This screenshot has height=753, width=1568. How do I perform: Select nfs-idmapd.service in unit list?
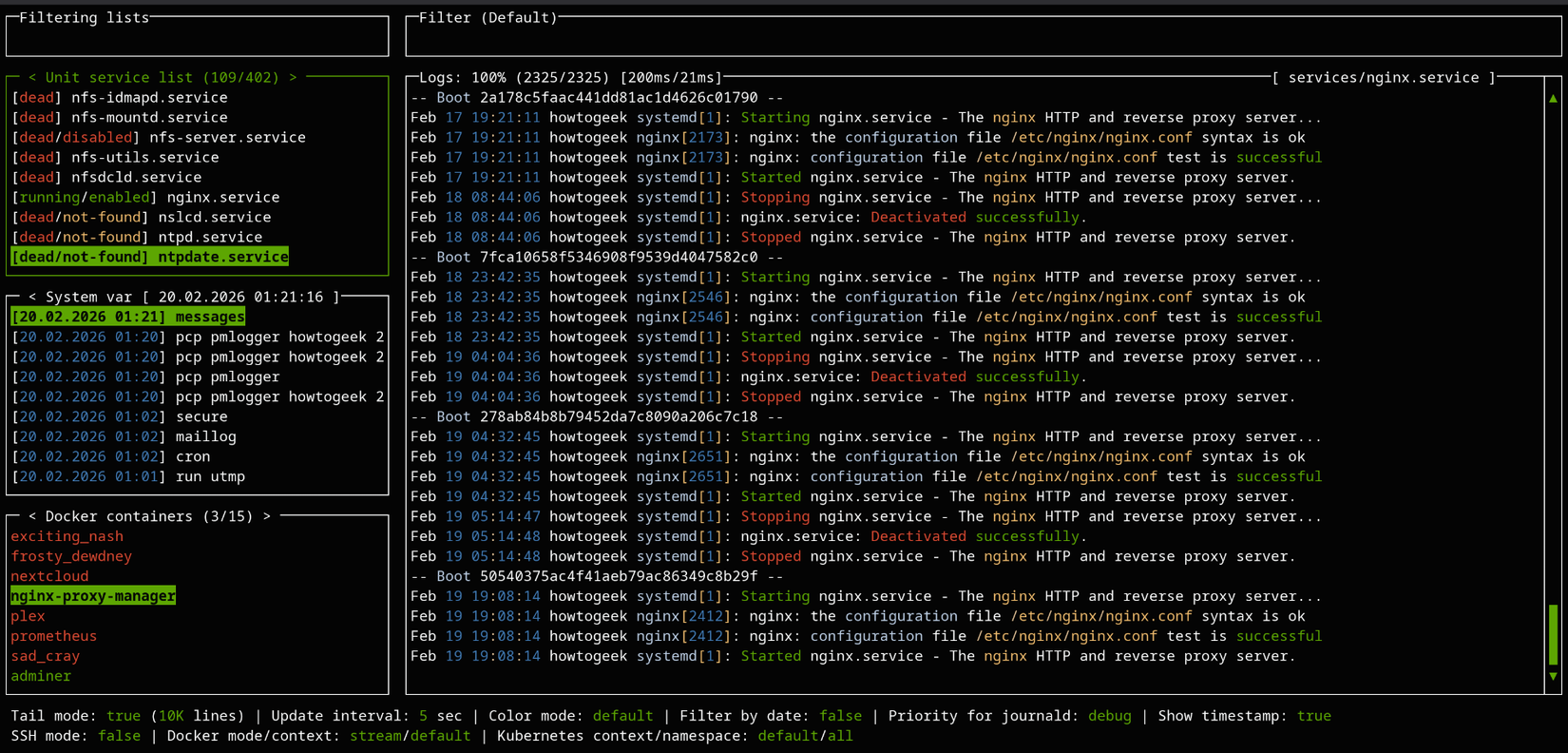(x=120, y=98)
